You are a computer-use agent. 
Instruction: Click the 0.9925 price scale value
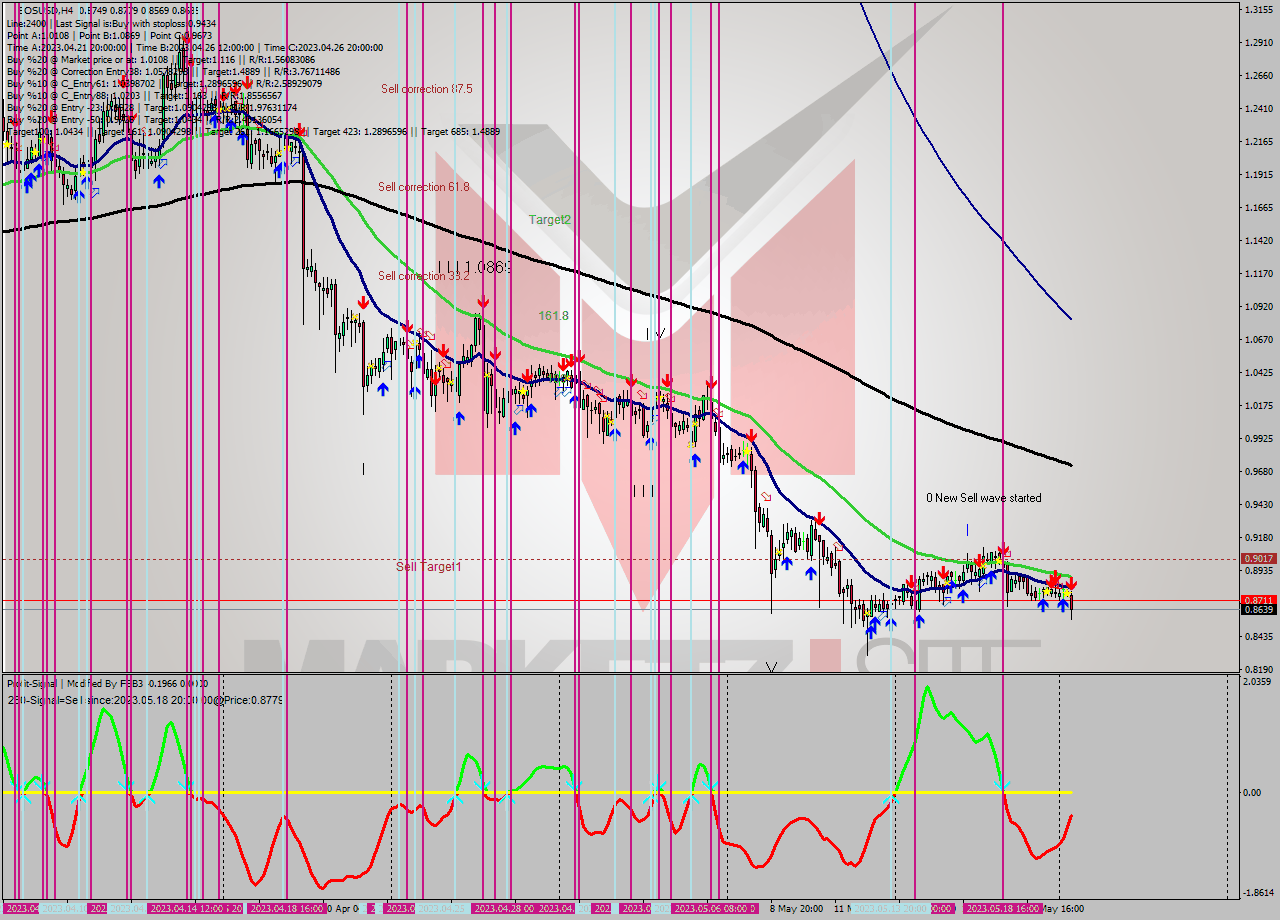click(1258, 438)
